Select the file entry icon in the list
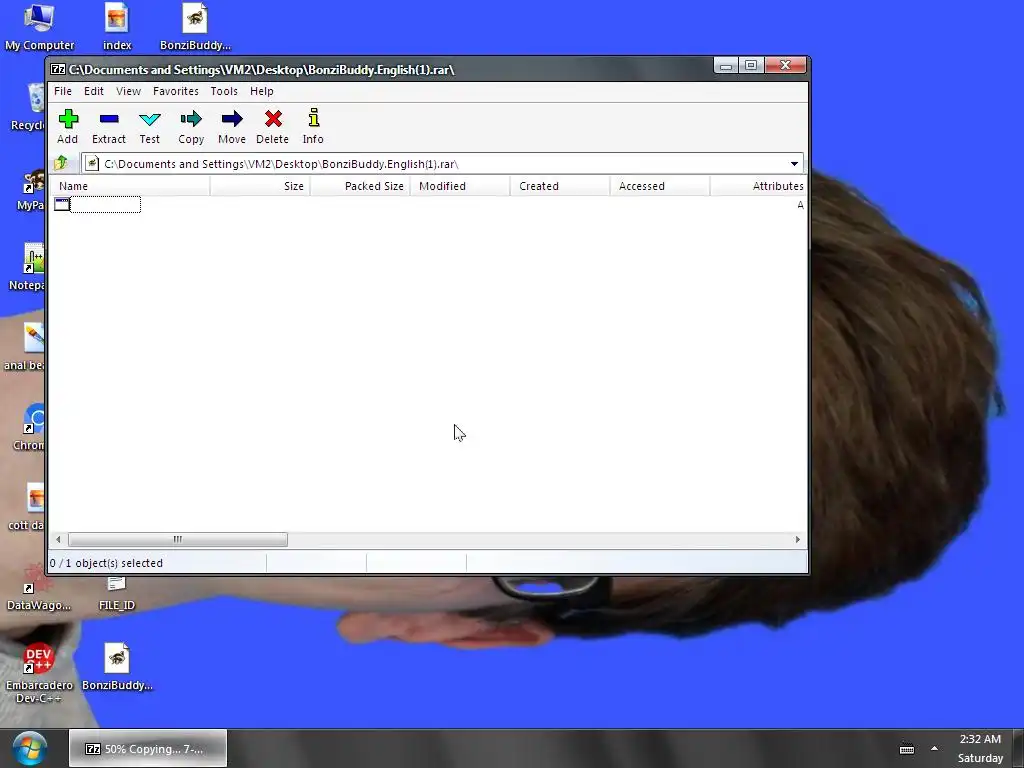The image size is (1024, 768). (x=61, y=204)
